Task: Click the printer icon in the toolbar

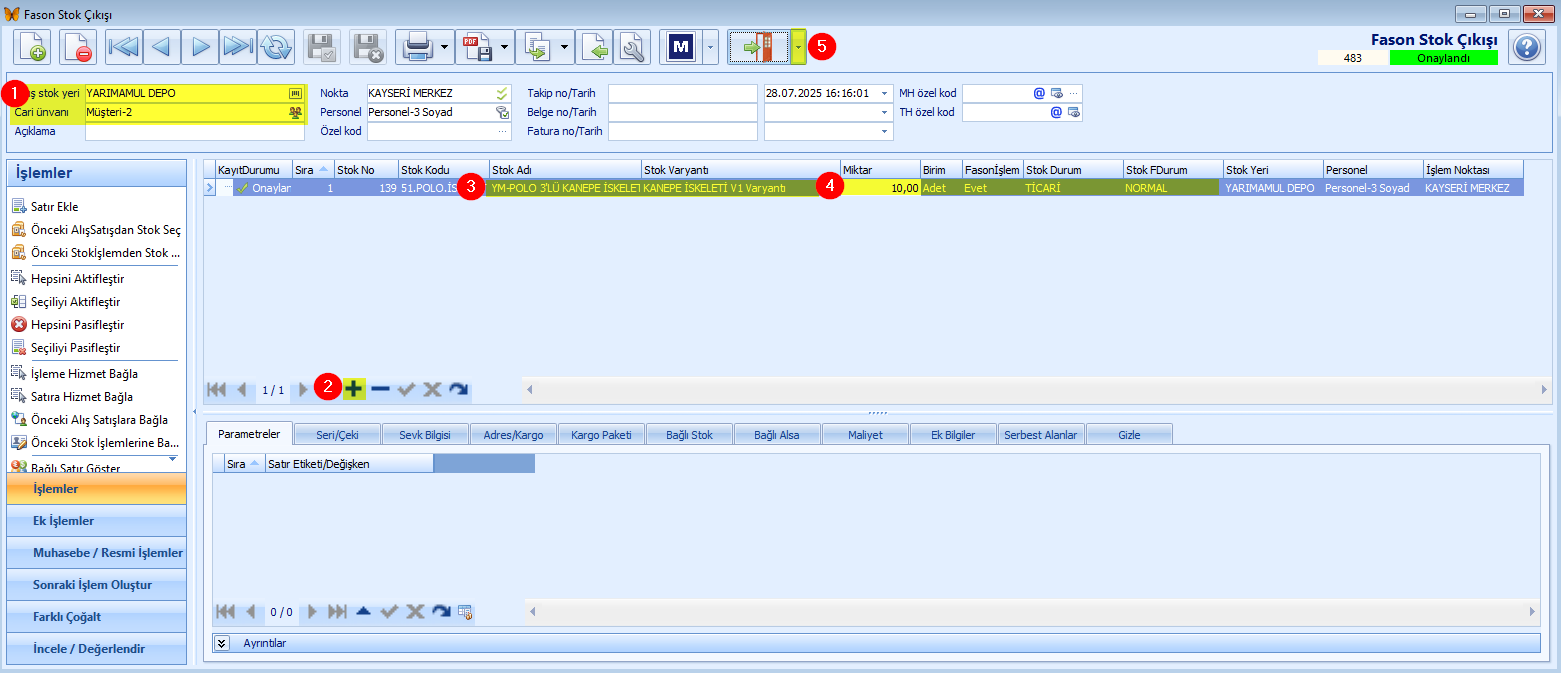Action: tap(415, 47)
